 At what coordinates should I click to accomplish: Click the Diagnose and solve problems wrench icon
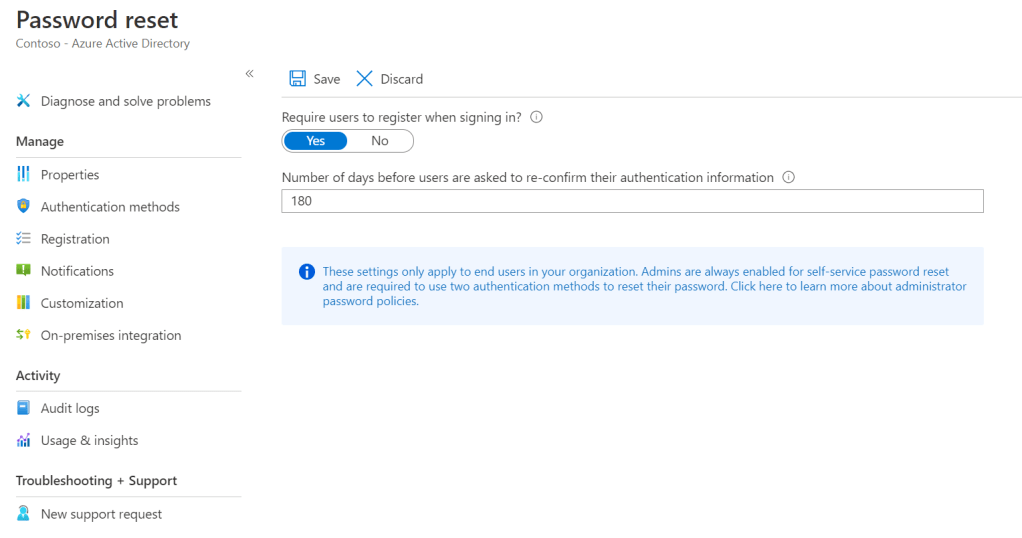(x=24, y=101)
